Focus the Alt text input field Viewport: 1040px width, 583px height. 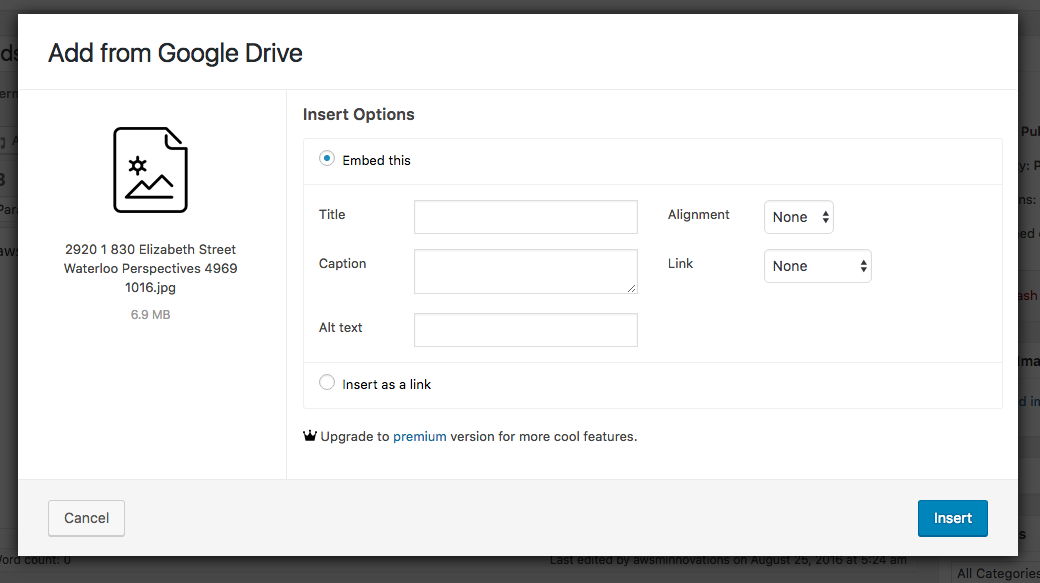526,330
